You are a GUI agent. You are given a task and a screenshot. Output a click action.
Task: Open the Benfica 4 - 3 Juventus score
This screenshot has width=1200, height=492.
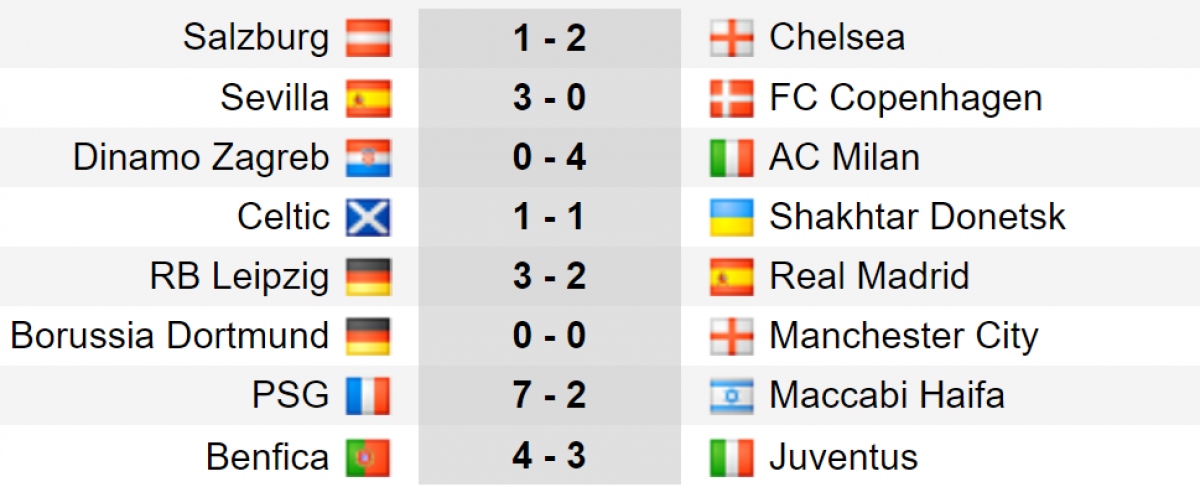coord(549,457)
